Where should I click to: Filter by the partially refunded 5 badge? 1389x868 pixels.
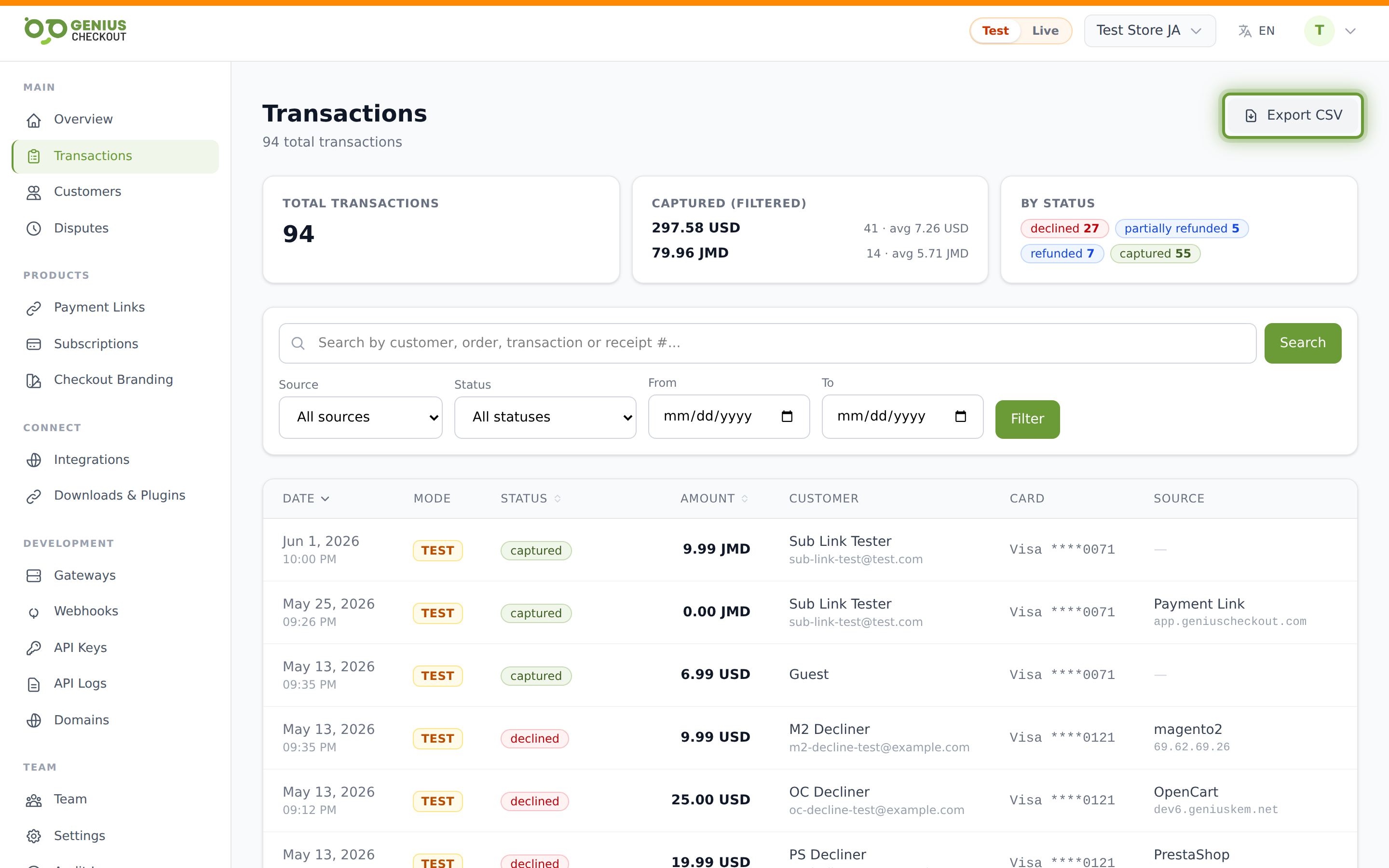point(1181,229)
